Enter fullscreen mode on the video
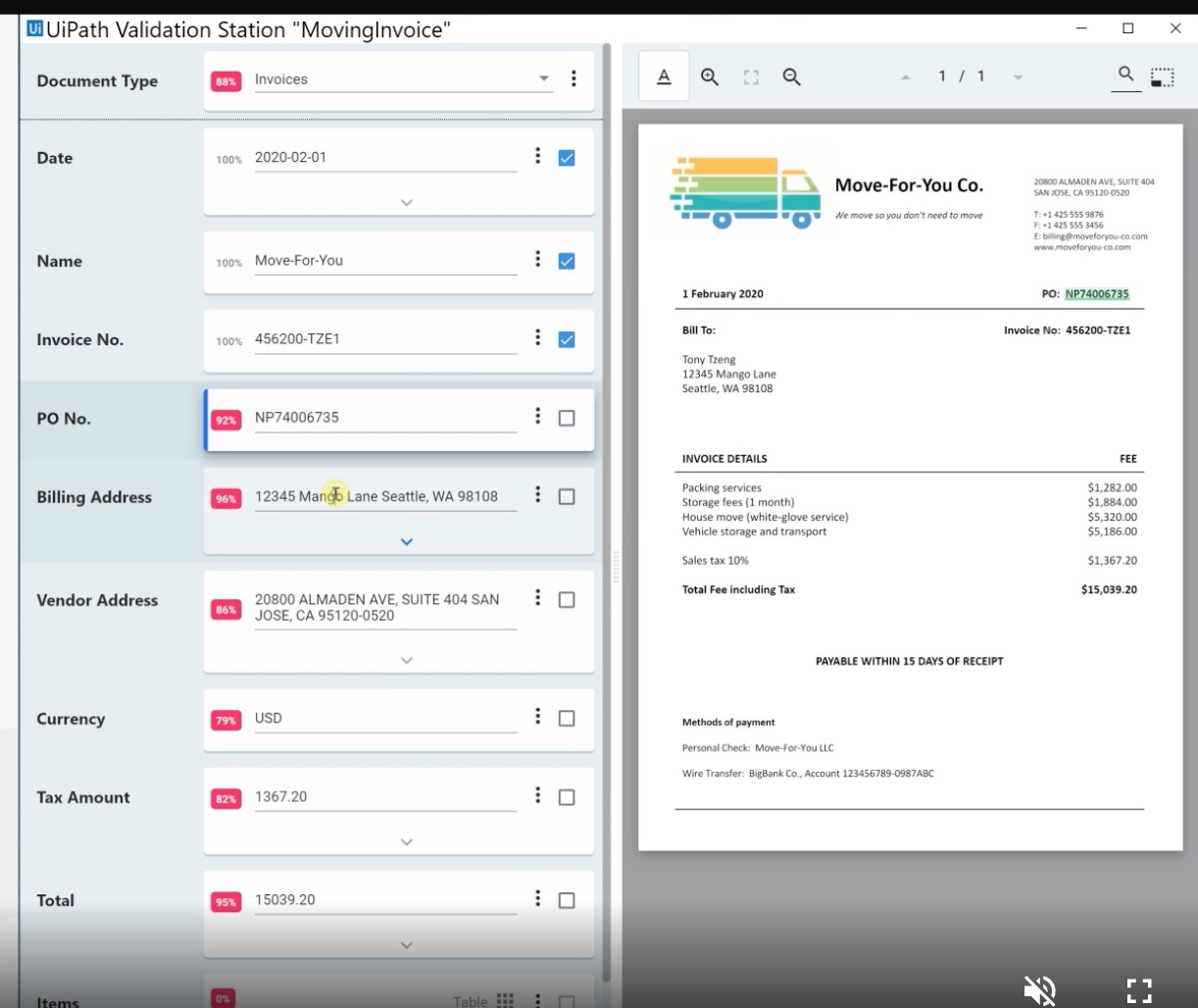Image resolution: width=1198 pixels, height=1008 pixels. pyautogui.click(x=1138, y=990)
